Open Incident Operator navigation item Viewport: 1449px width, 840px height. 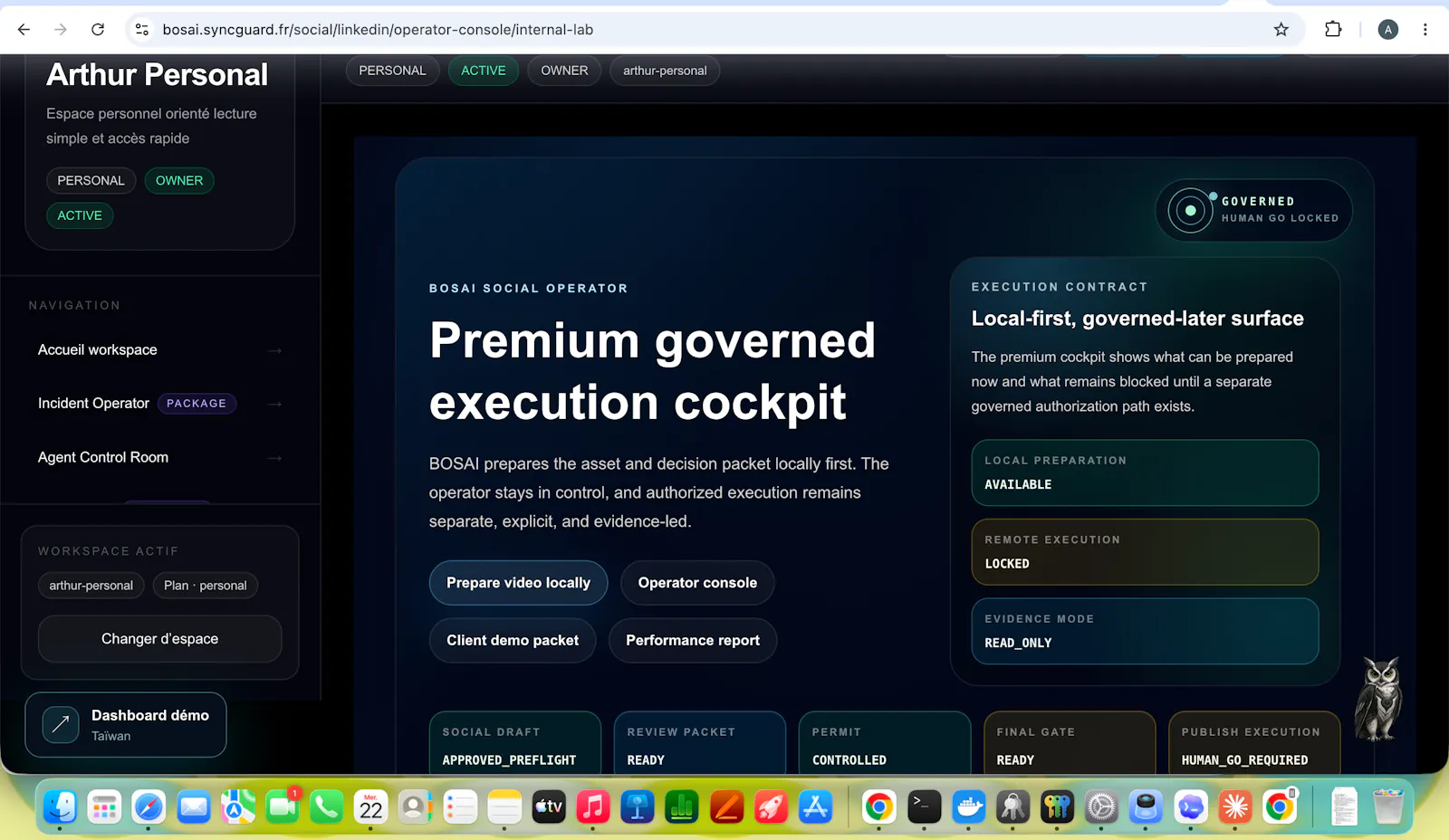(159, 404)
